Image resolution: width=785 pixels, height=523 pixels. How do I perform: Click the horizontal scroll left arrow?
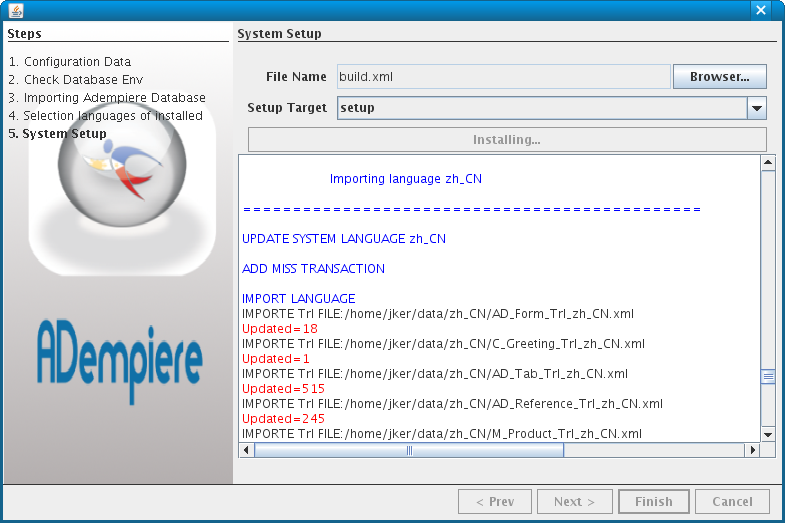coord(246,450)
